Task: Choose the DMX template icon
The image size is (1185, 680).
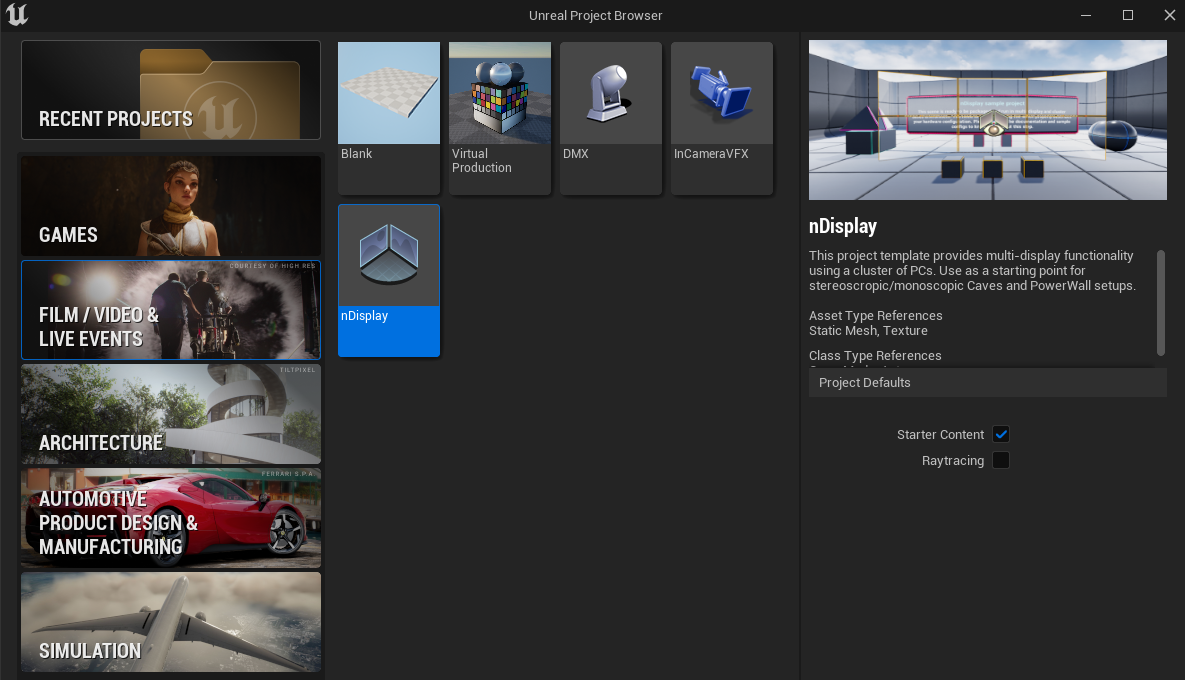Action: pyautogui.click(x=611, y=93)
